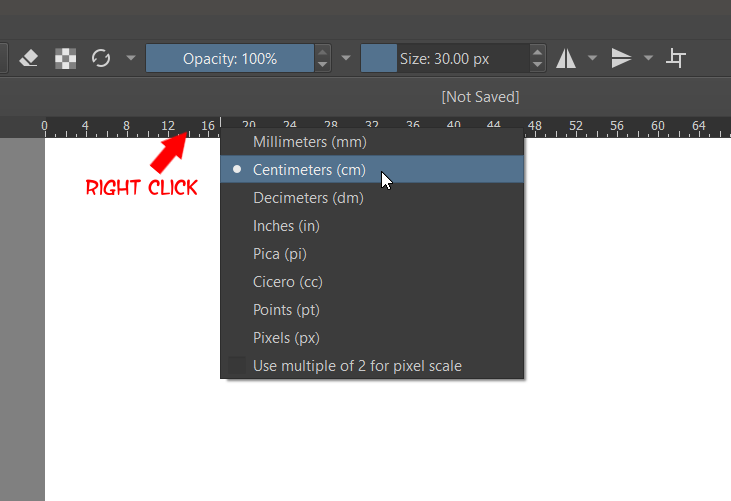Viewport: 731px width, 501px height.
Task: Click the [Not Saved] document tab
Action: (480, 97)
